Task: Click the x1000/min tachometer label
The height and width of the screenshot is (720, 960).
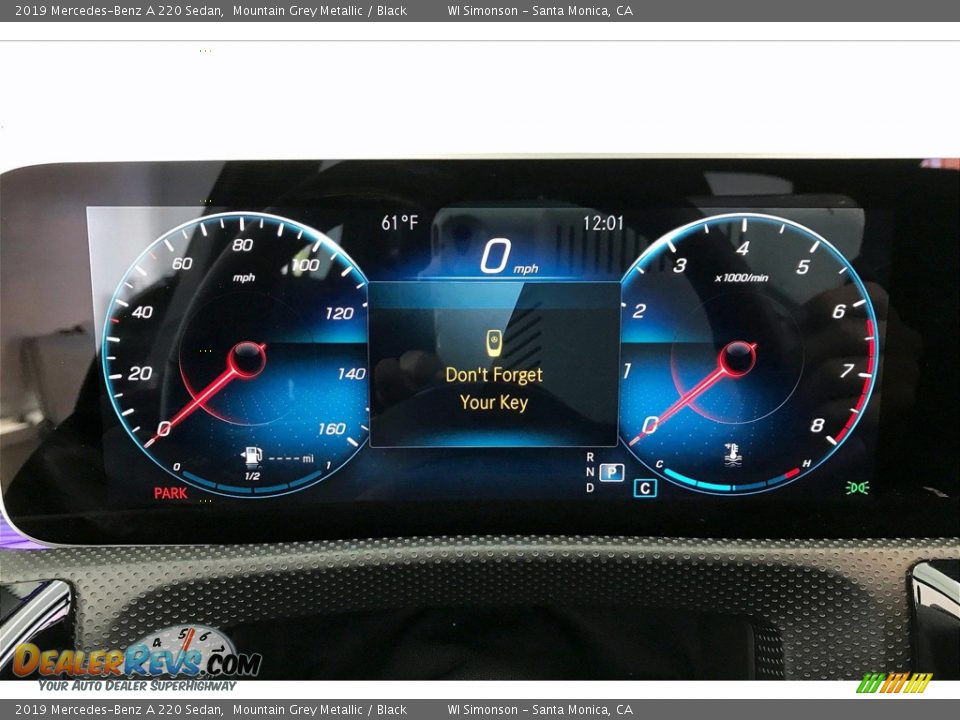Action: coord(741,278)
